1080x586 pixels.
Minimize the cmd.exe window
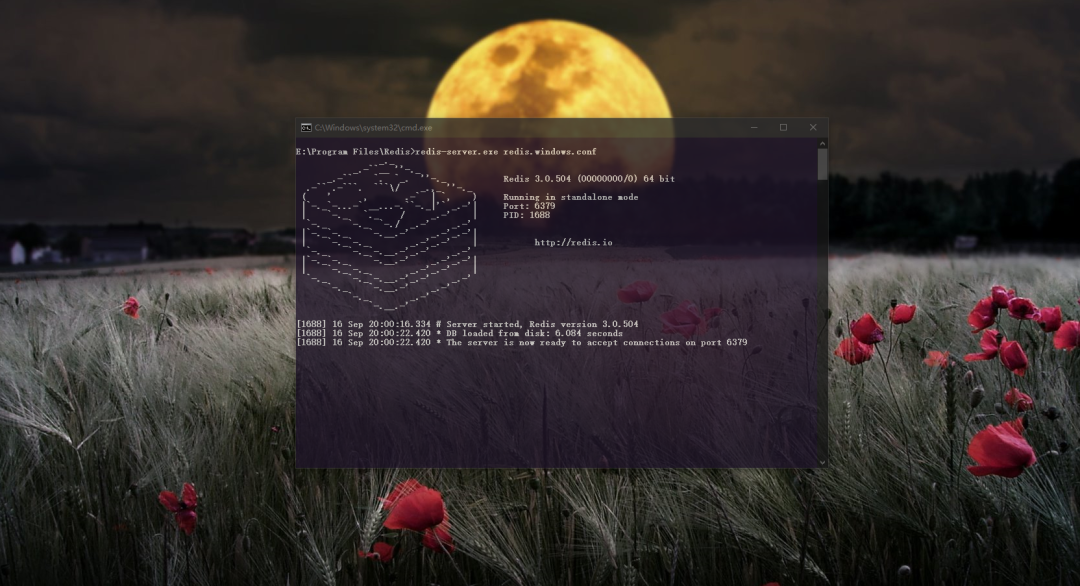[x=754, y=127]
